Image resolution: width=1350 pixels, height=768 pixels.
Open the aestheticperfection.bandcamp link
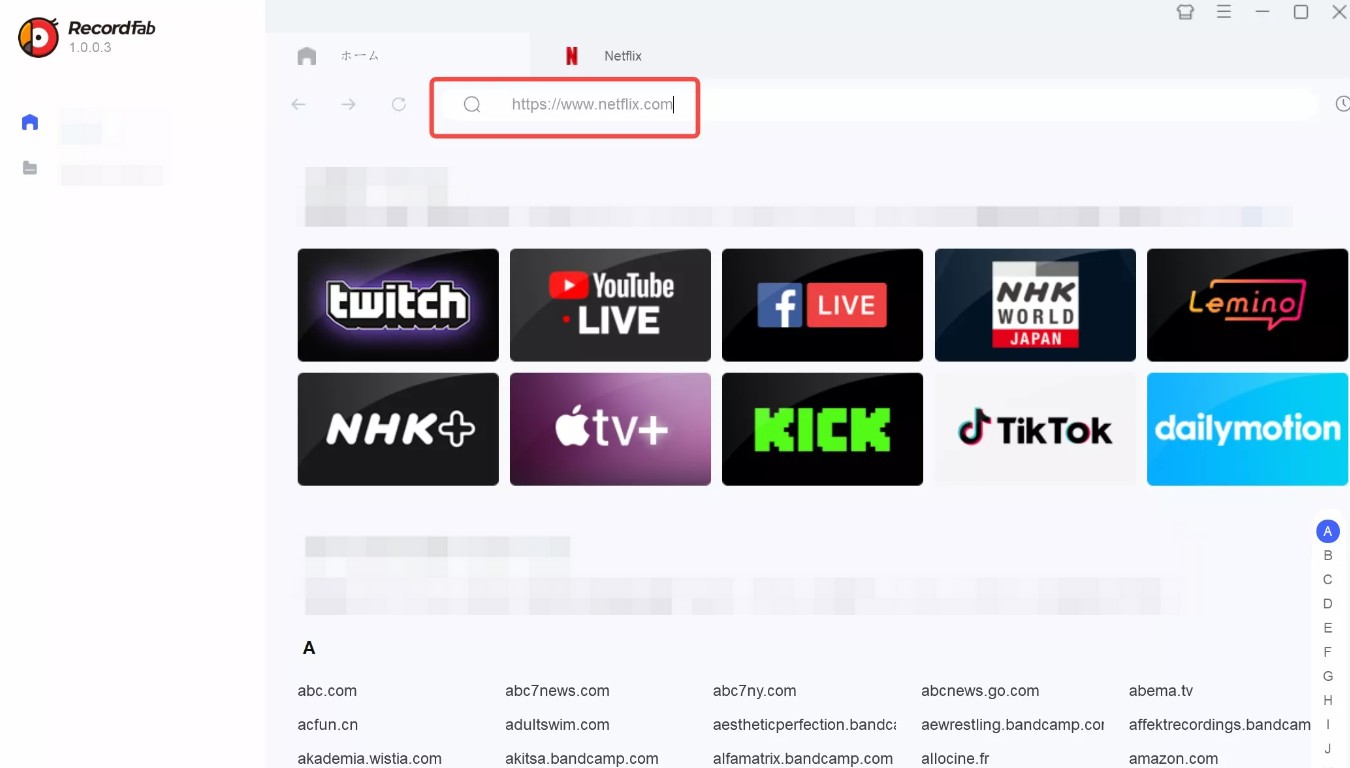(805, 725)
